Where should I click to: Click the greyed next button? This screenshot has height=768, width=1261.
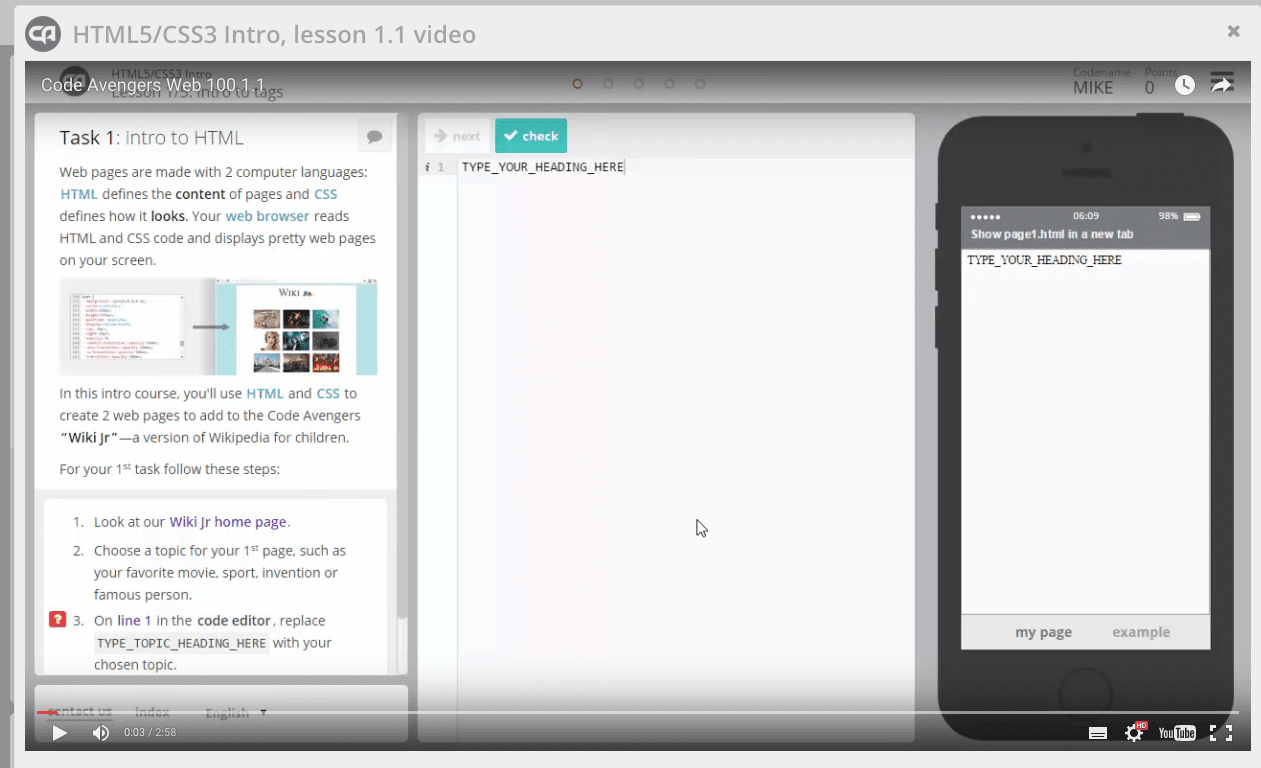tap(456, 136)
